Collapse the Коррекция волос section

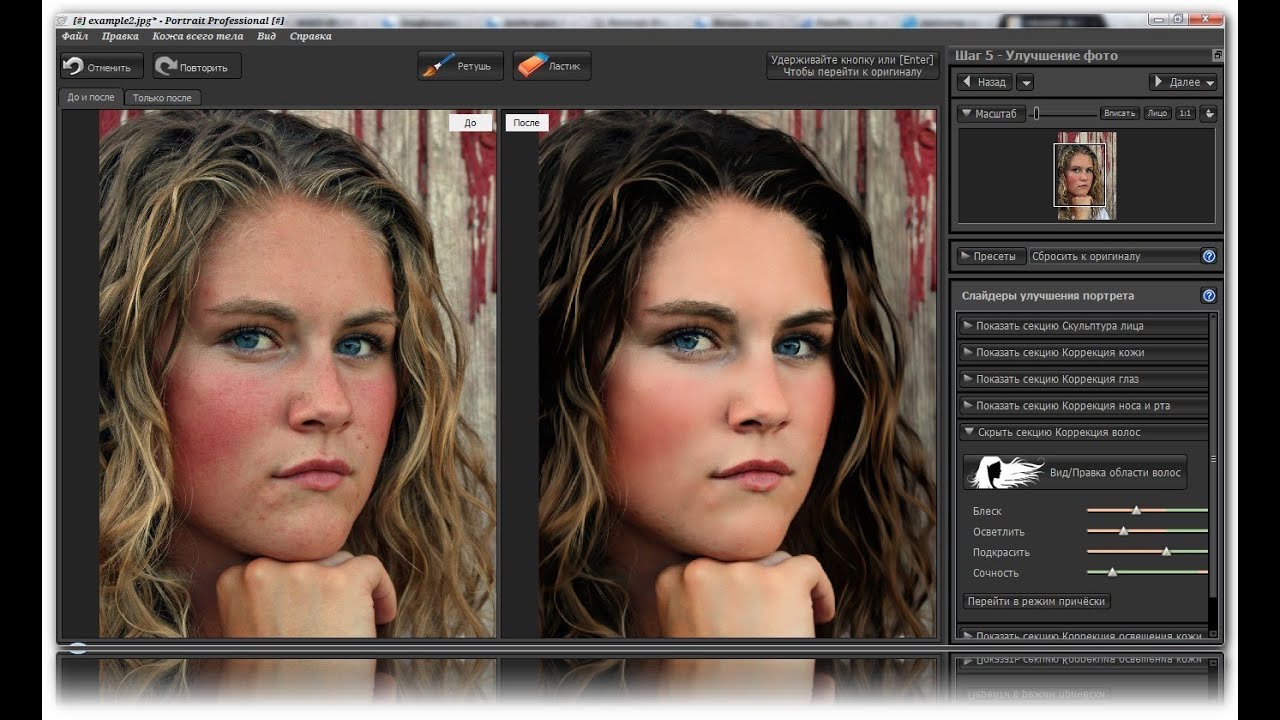1083,432
